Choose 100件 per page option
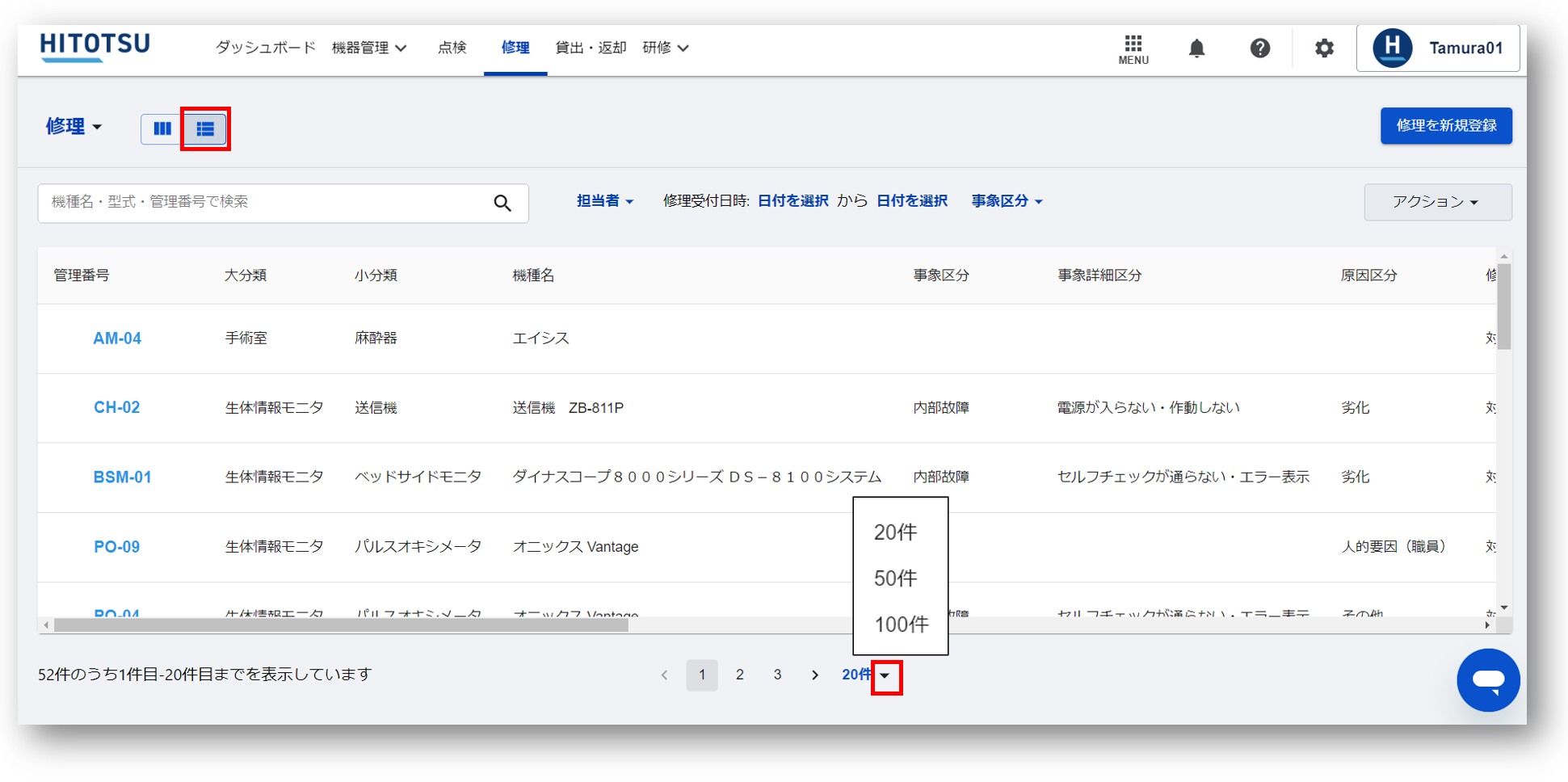 click(901, 624)
